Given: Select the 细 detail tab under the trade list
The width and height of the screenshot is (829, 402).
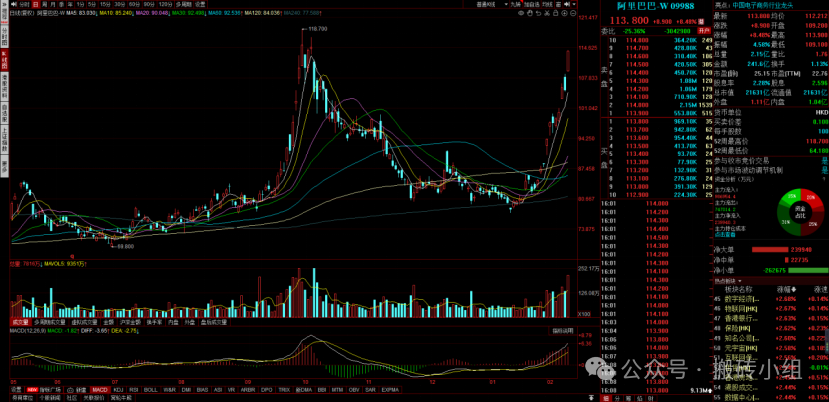Looking at the screenshot, I should 606,398.
